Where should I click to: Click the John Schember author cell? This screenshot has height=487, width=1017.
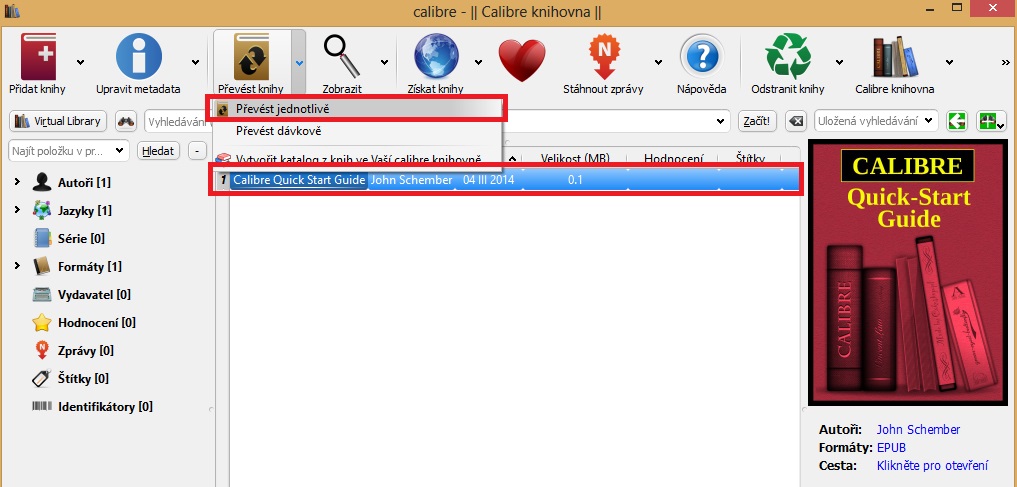[411, 180]
